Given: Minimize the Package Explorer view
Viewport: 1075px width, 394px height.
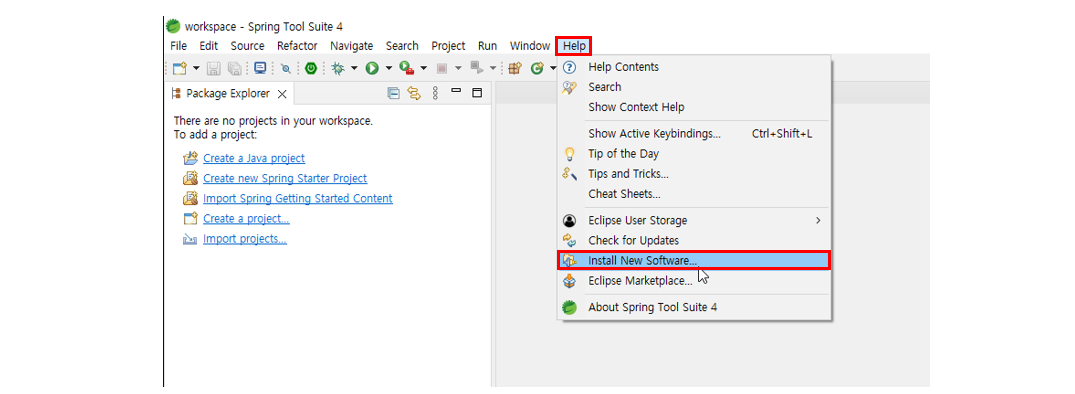Looking at the screenshot, I should click(x=455, y=90).
